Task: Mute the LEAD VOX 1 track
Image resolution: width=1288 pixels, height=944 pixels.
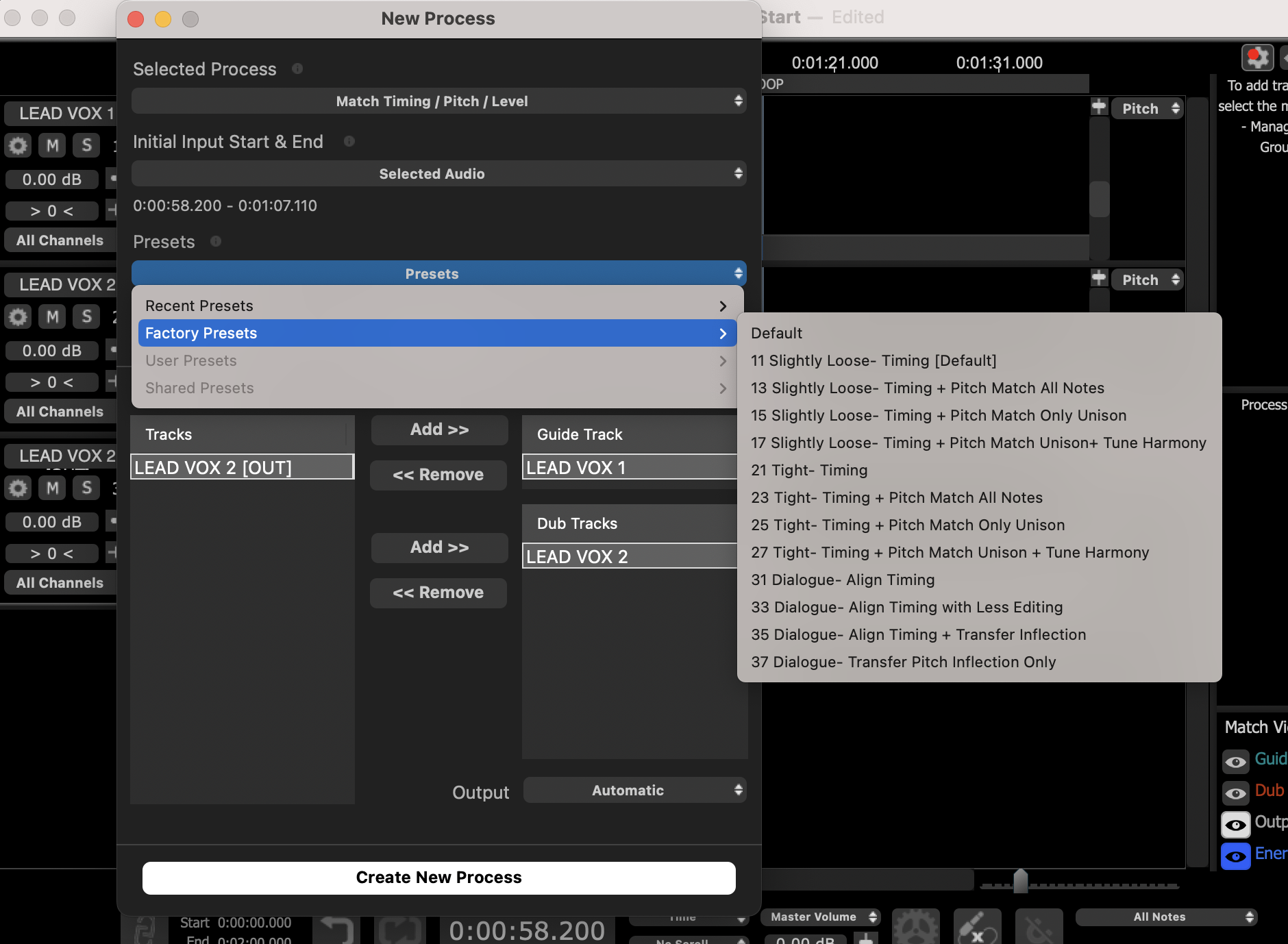Action: click(x=52, y=145)
